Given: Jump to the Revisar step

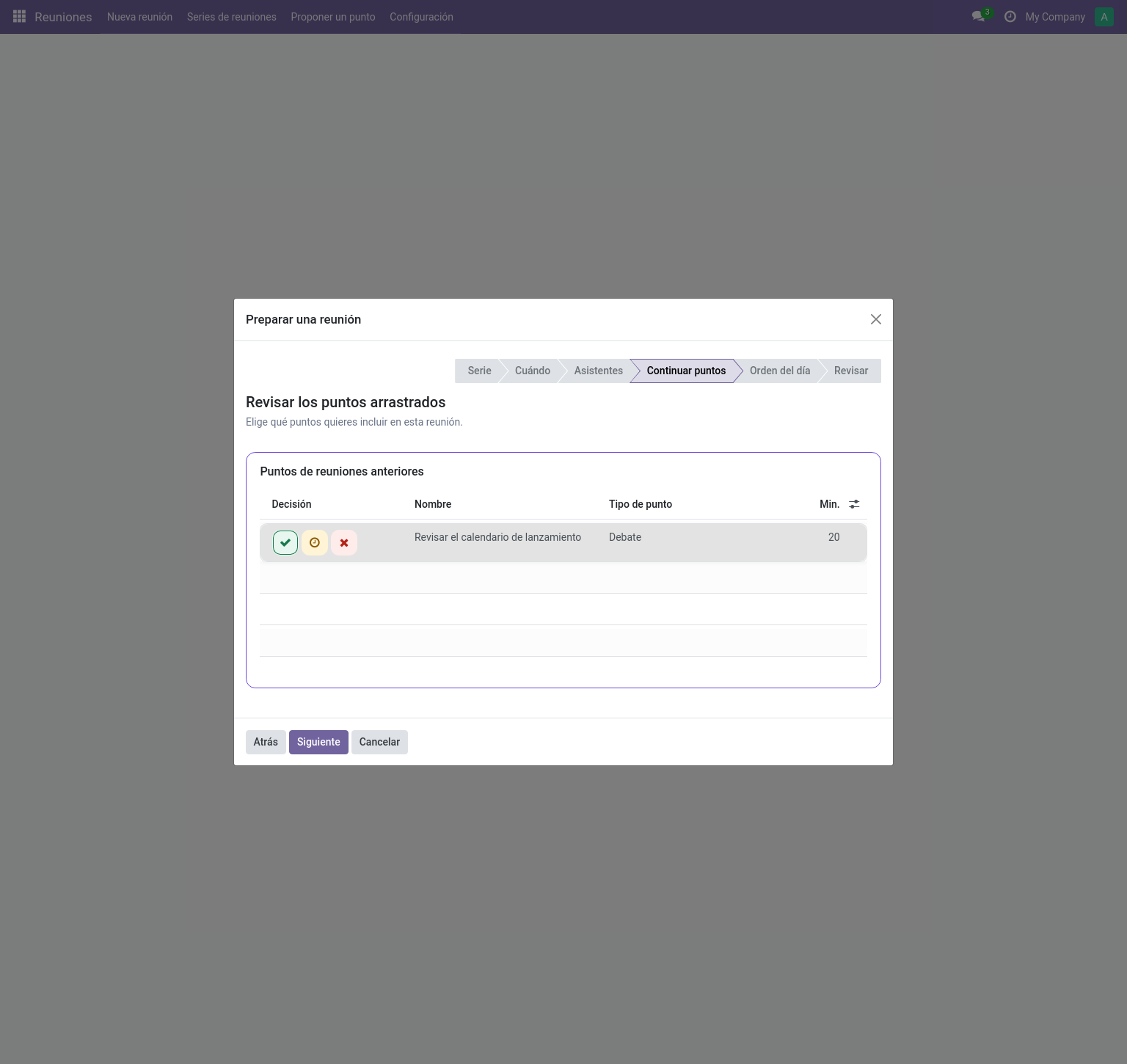Looking at the screenshot, I should tap(851, 371).
